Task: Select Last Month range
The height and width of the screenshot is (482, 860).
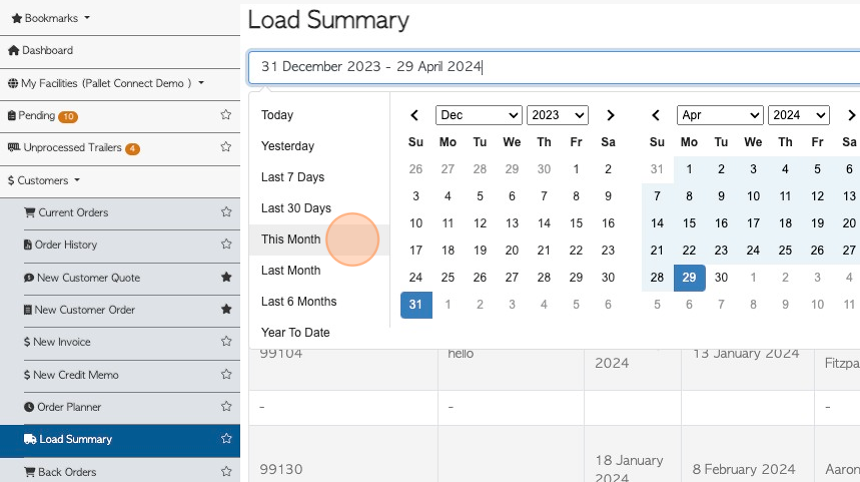Action: [319, 270]
